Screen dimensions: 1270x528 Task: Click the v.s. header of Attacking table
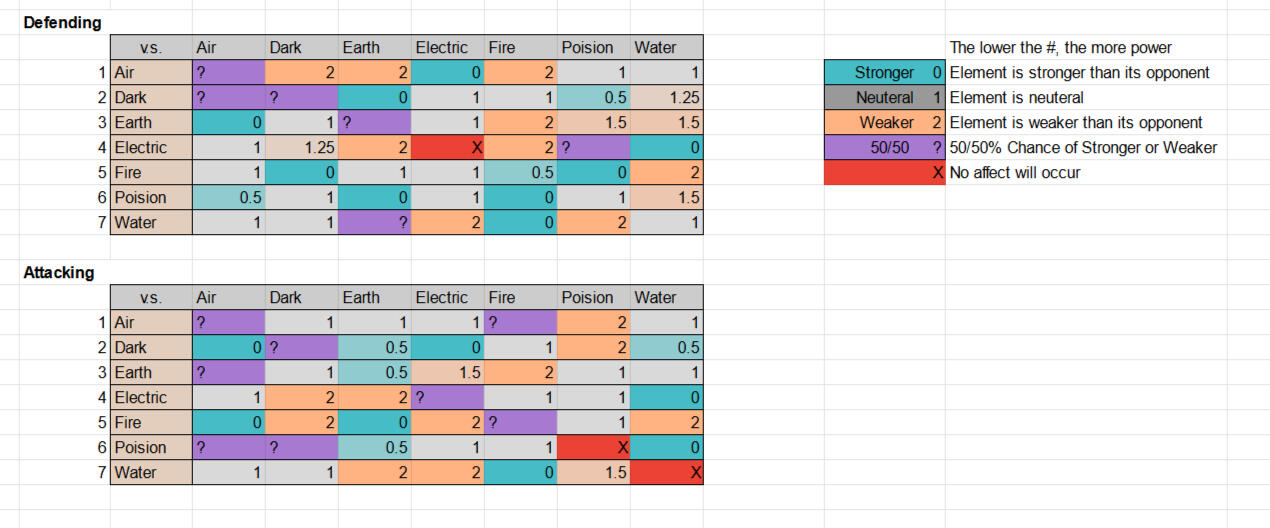[x=151, y=298]
